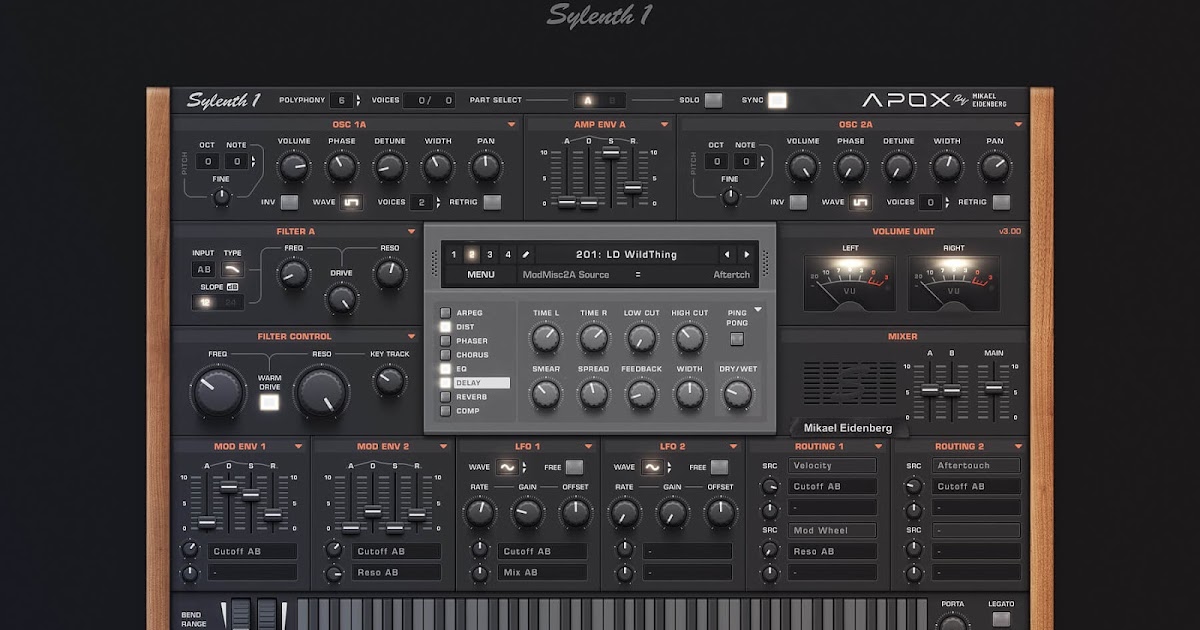
Task: Toggle RETRIG on OSC 2A
Action: 1001,203
